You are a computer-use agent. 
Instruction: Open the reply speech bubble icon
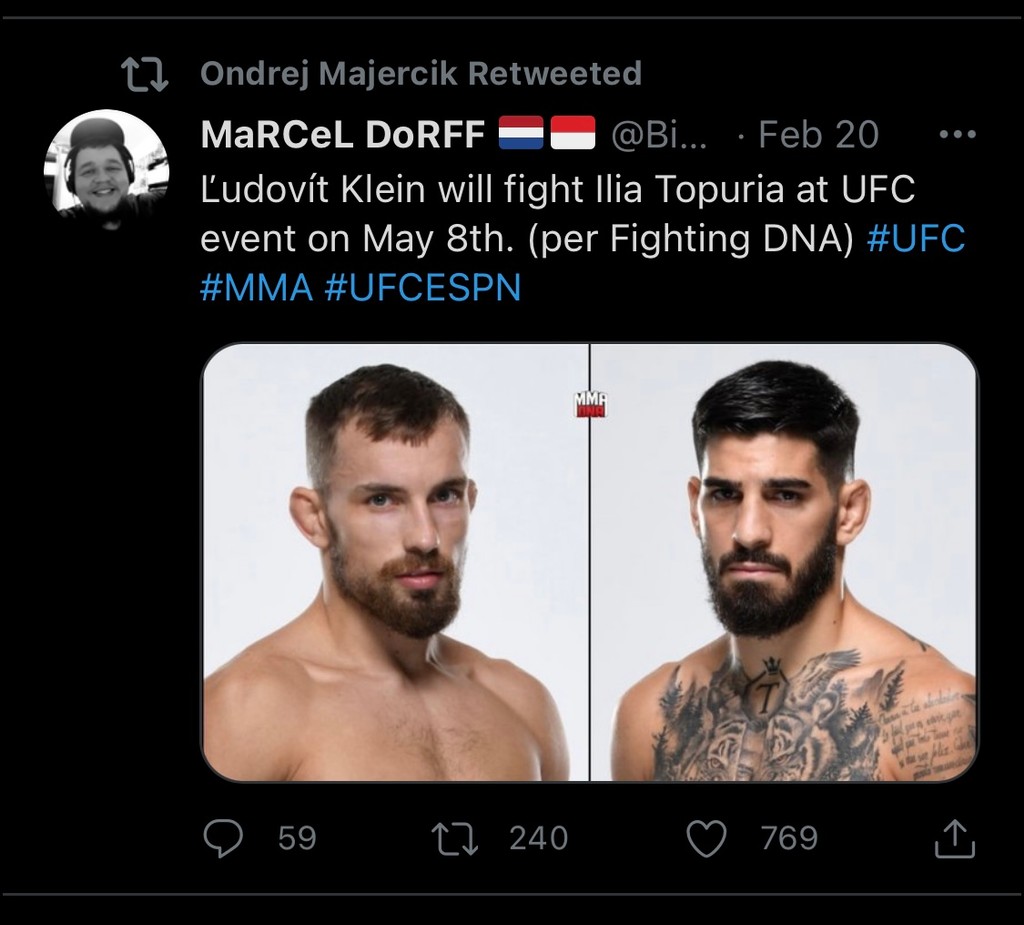pyautogui.click(x=222, y=838)
